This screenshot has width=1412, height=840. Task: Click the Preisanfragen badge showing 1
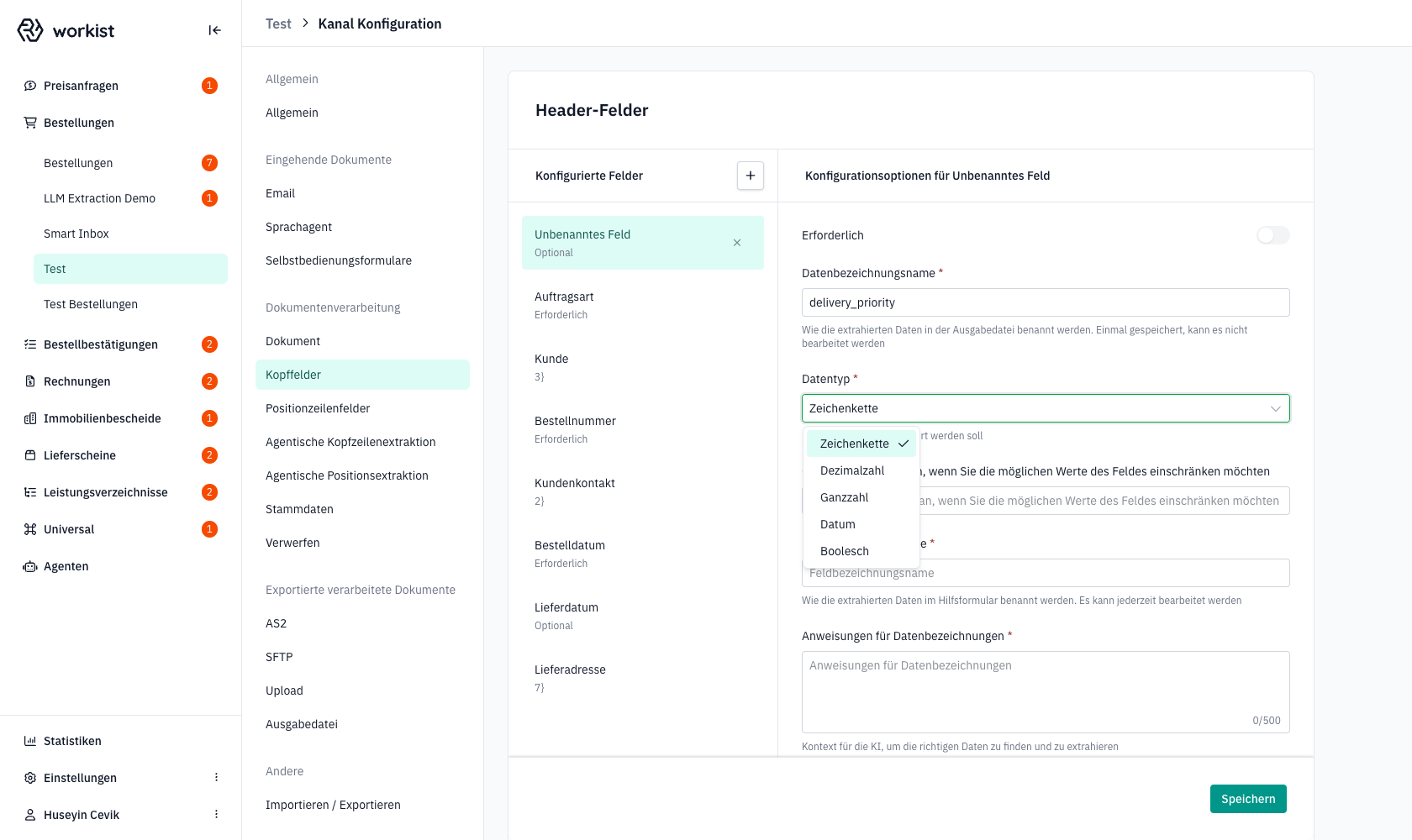pyautogui.click(x=210, y=86)
